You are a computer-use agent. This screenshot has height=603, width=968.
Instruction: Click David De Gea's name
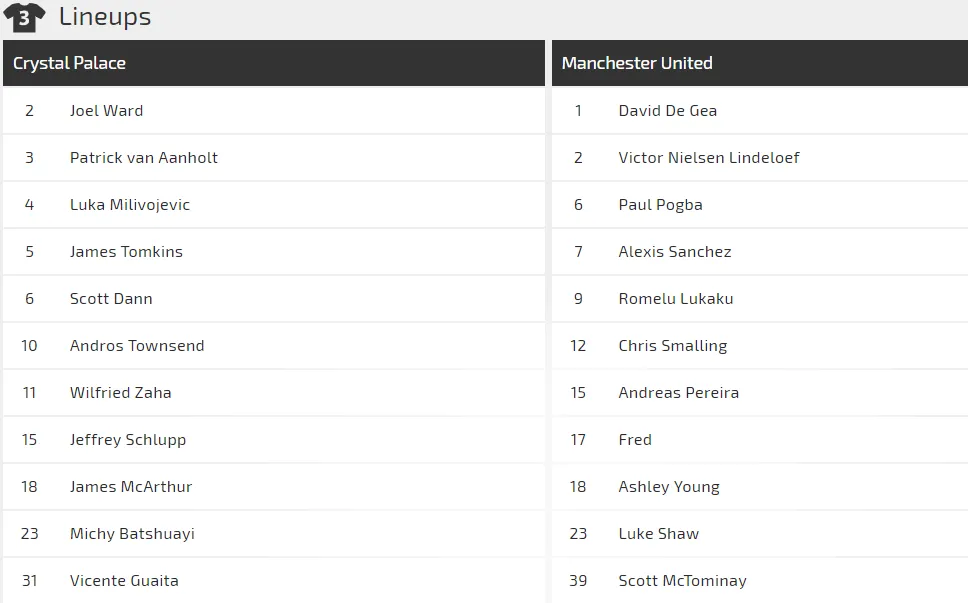pos(667,111)
